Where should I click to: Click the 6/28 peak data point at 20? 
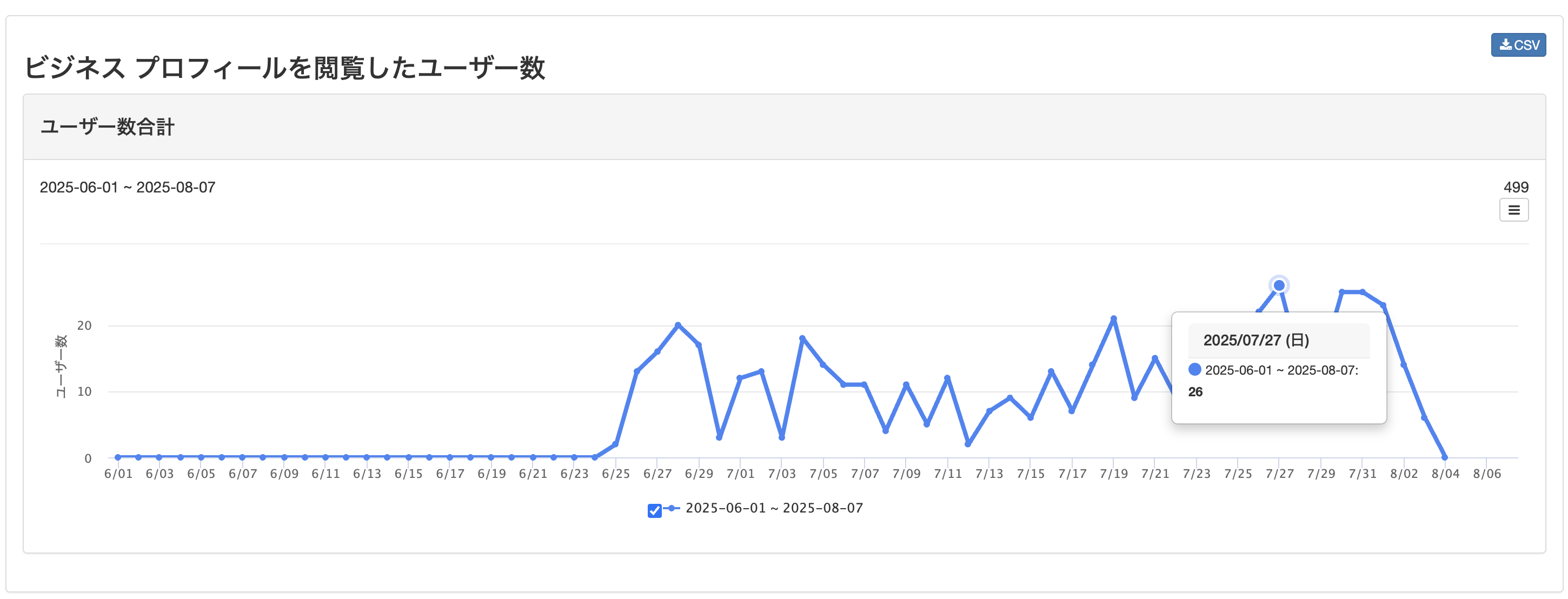pyautogui.click(x=678, y=325)
